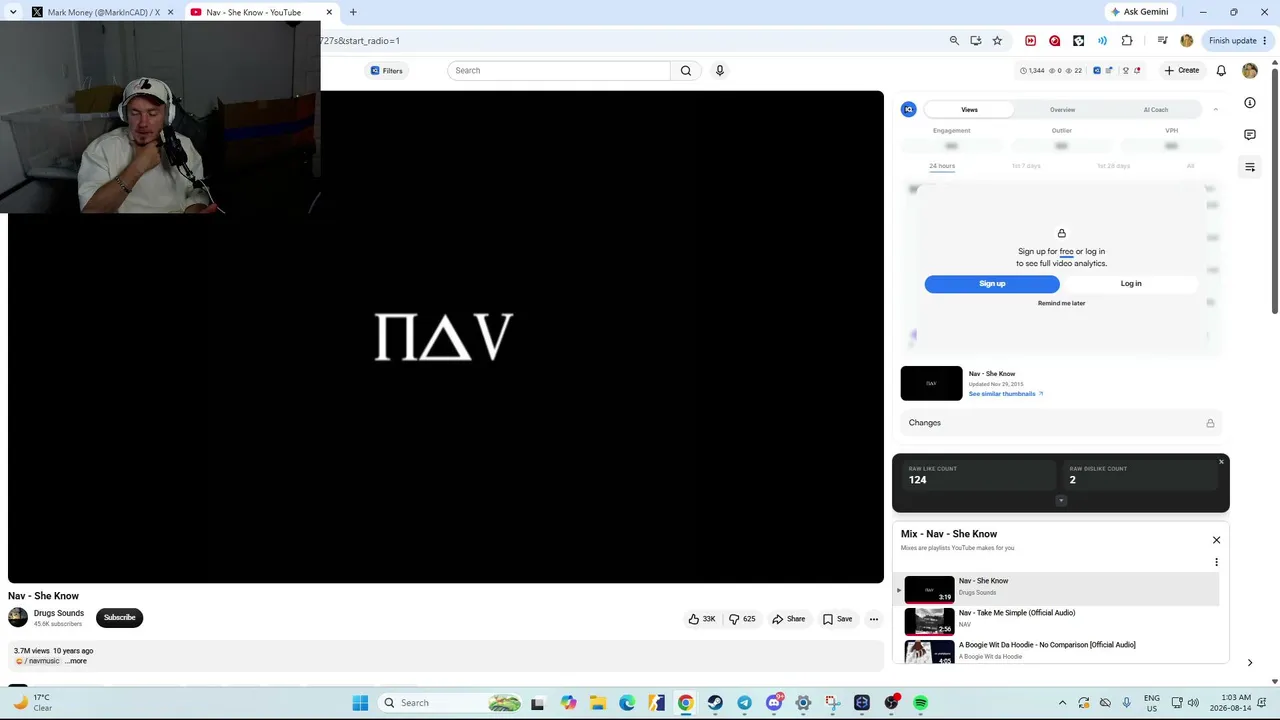
Task: Bookmark this page with the star icon
Action: pos(997,41)
